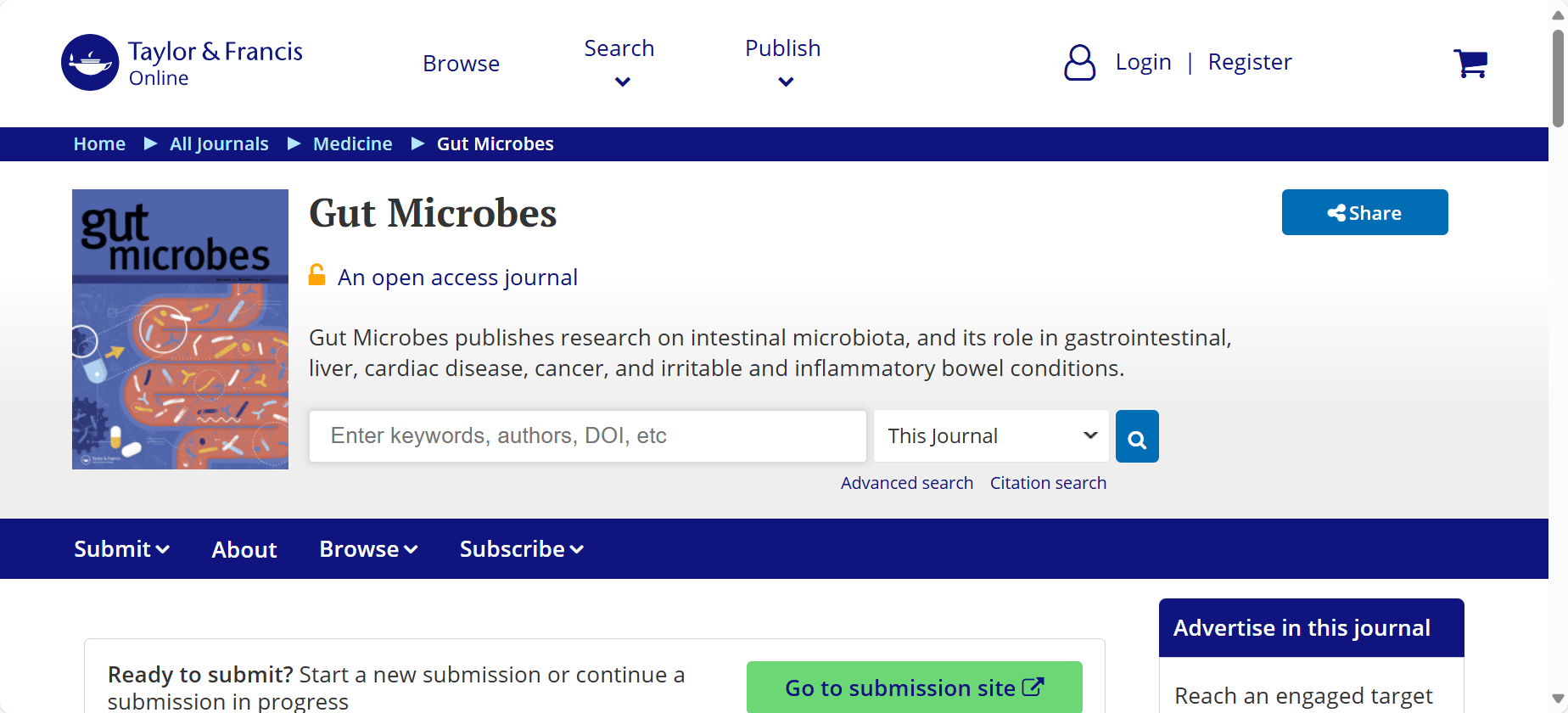Viewport: 1568px width, 713px height.
Task: Click the Gut Microbes journal title heading
Action: pyautogui.click(x=433, y=213)
